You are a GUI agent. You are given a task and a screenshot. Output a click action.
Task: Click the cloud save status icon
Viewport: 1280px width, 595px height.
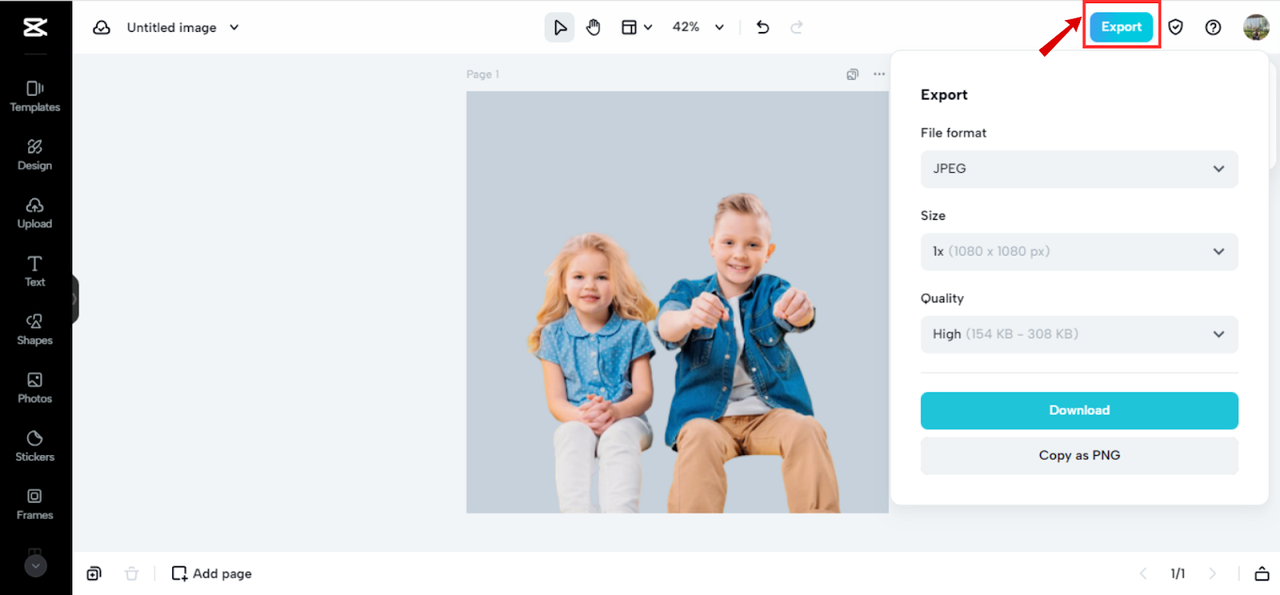(x=101, y=28)
